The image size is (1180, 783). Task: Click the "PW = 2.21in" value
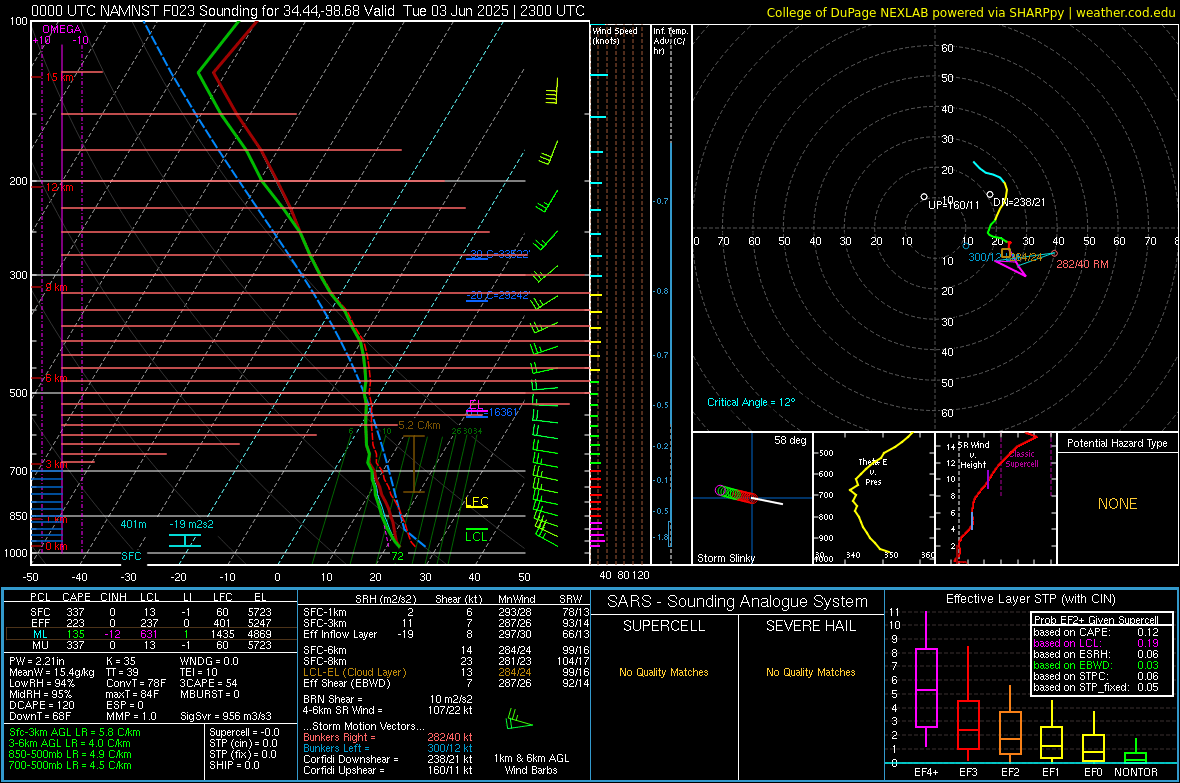(x=36, y=661)
